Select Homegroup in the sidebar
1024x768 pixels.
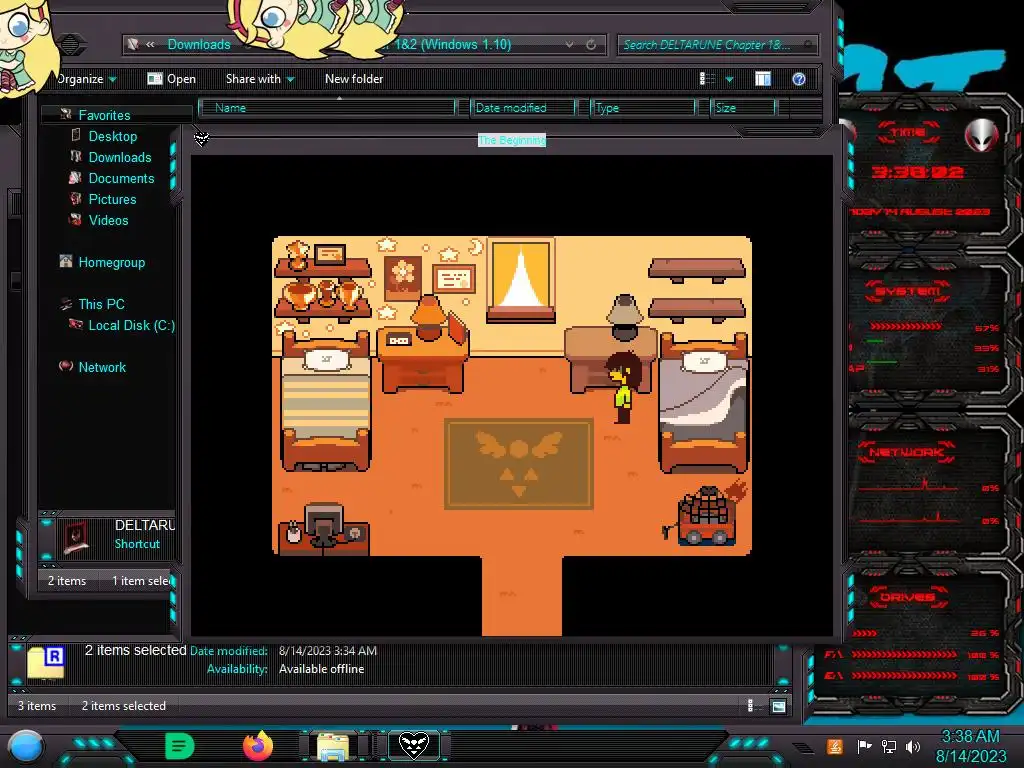(112, 263)
